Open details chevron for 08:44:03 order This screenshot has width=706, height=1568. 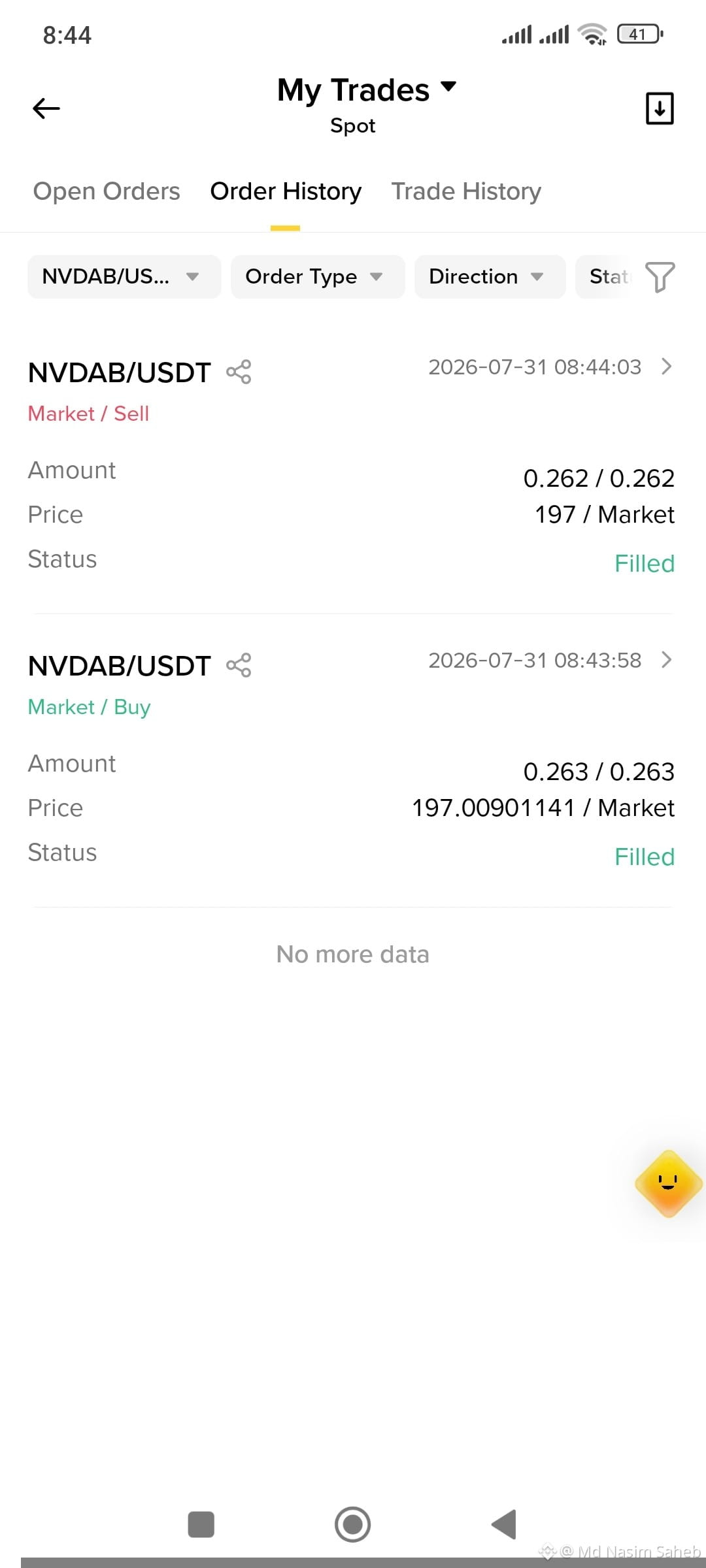666,367
